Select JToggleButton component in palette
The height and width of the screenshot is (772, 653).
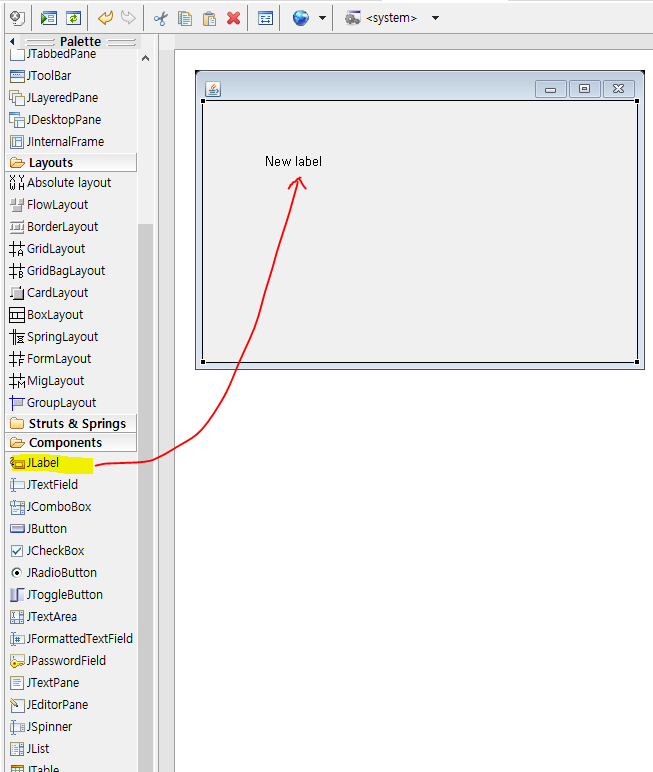tap(57, 595)
